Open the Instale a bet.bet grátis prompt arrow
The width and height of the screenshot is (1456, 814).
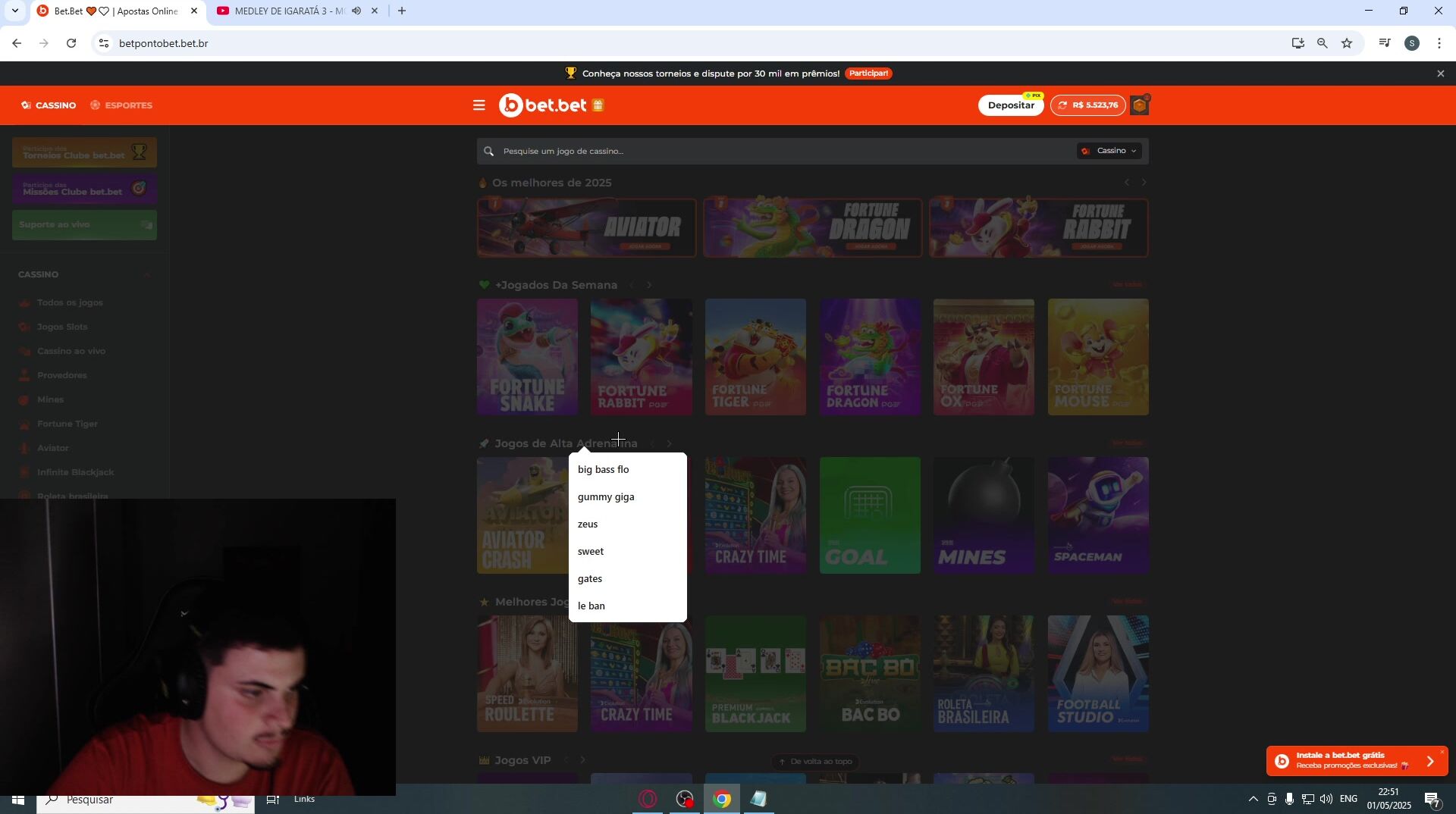tap(1430, 761)
